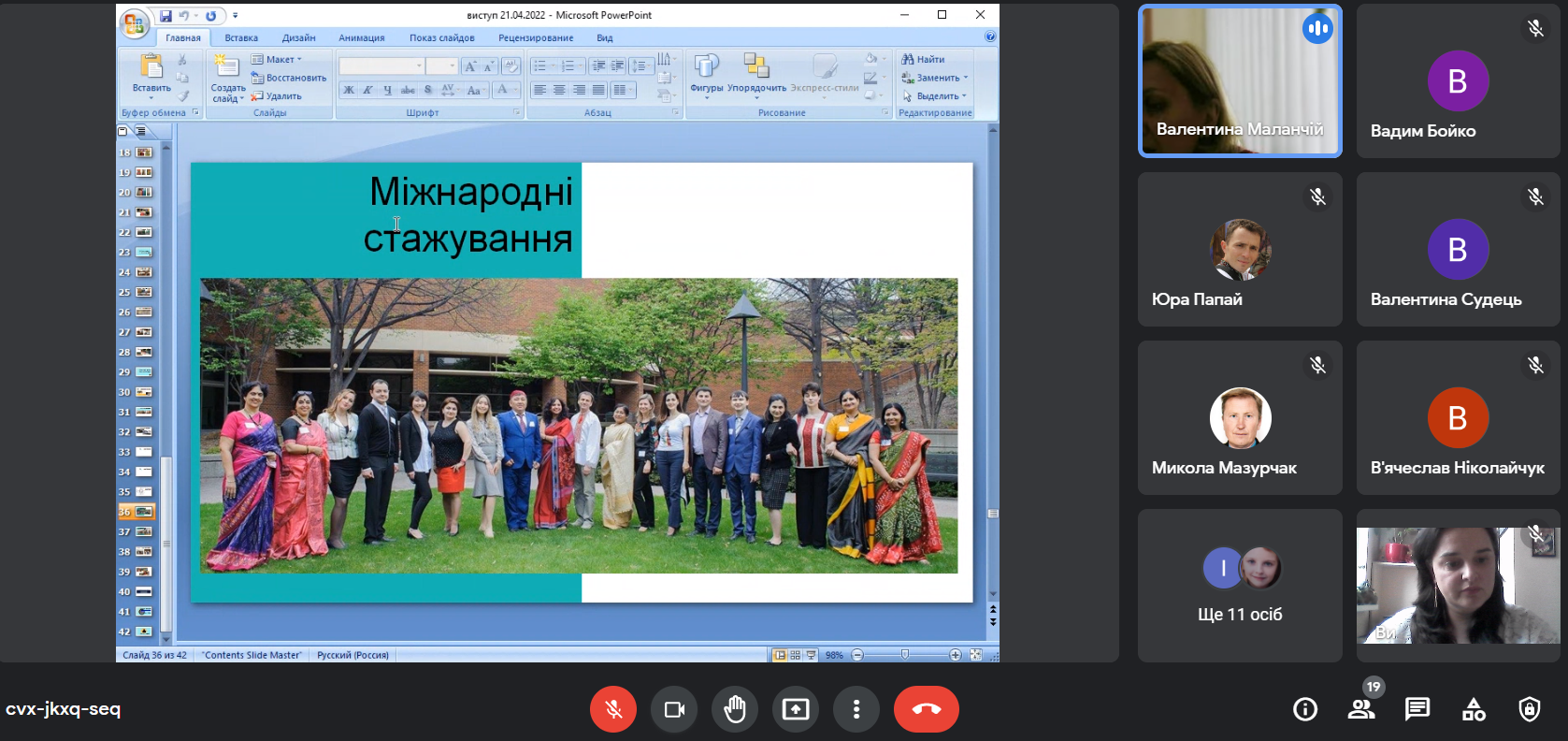Toggle the camera on or off
1568x741 pixels.
pyautogui.click(x=674, y=709)
